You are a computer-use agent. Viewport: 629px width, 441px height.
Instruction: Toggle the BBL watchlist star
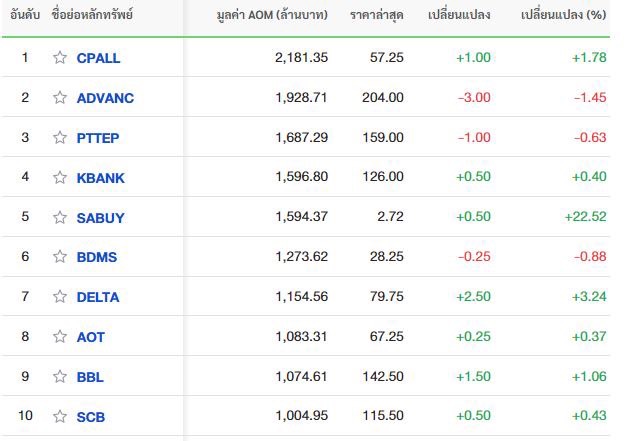[60, 376]
